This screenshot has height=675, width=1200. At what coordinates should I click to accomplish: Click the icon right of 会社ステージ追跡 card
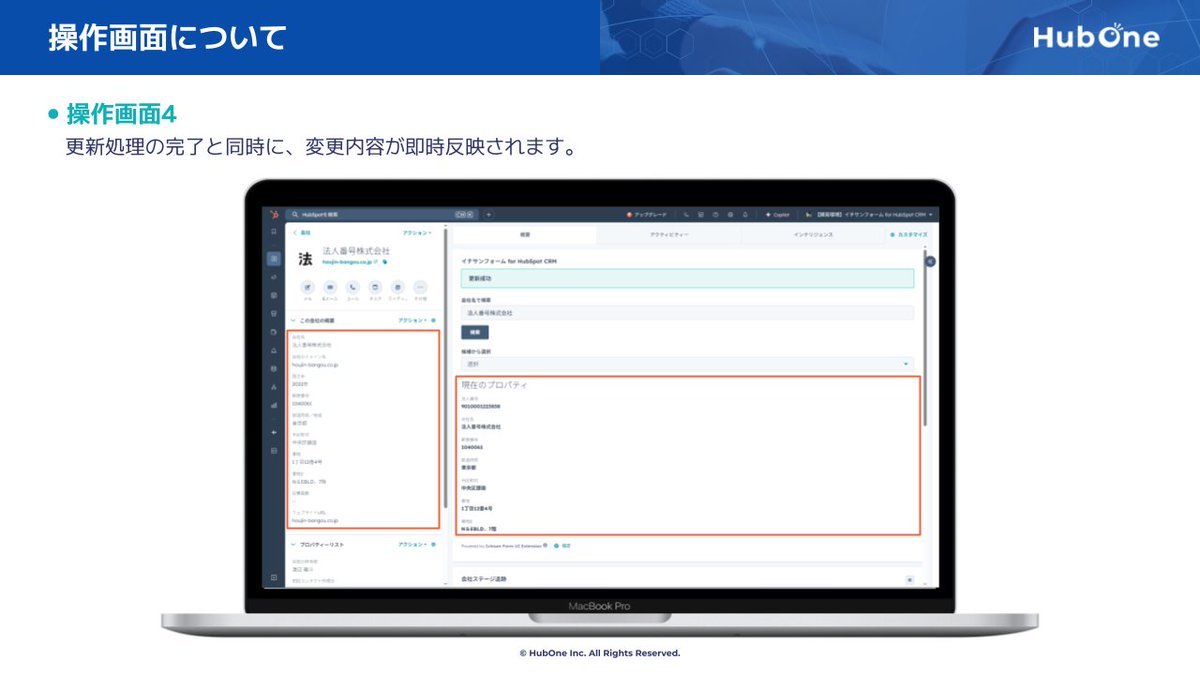click(x=910, y=579)
